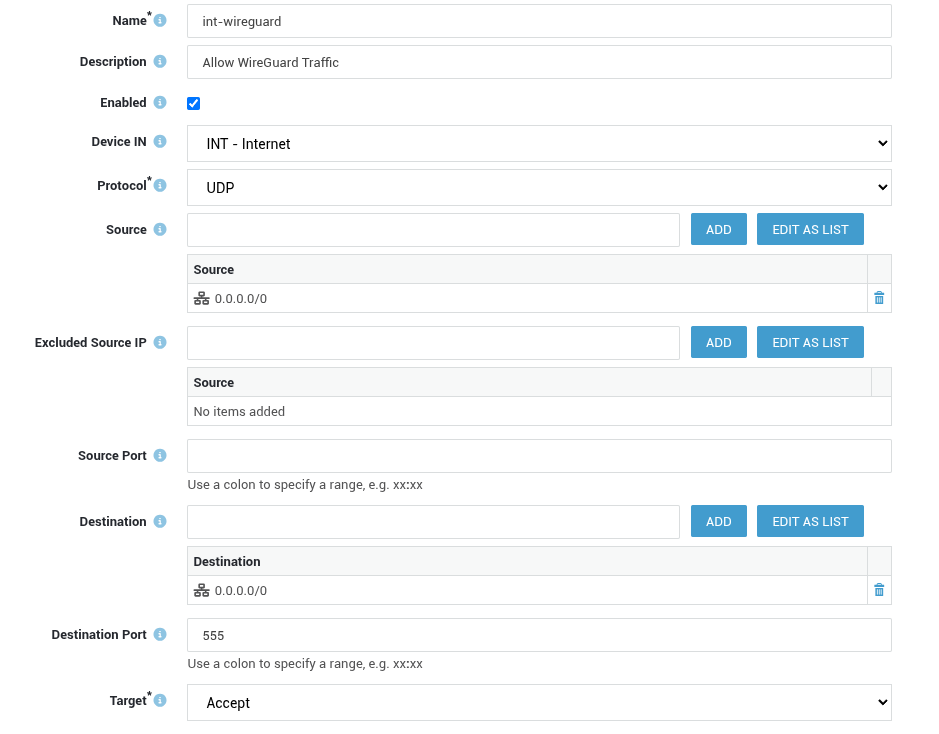Image resolution: width=939 pixels, height=734 pixels.
Task: Uncheck the Enabled checkbox
Action: (x=193, y=103)
